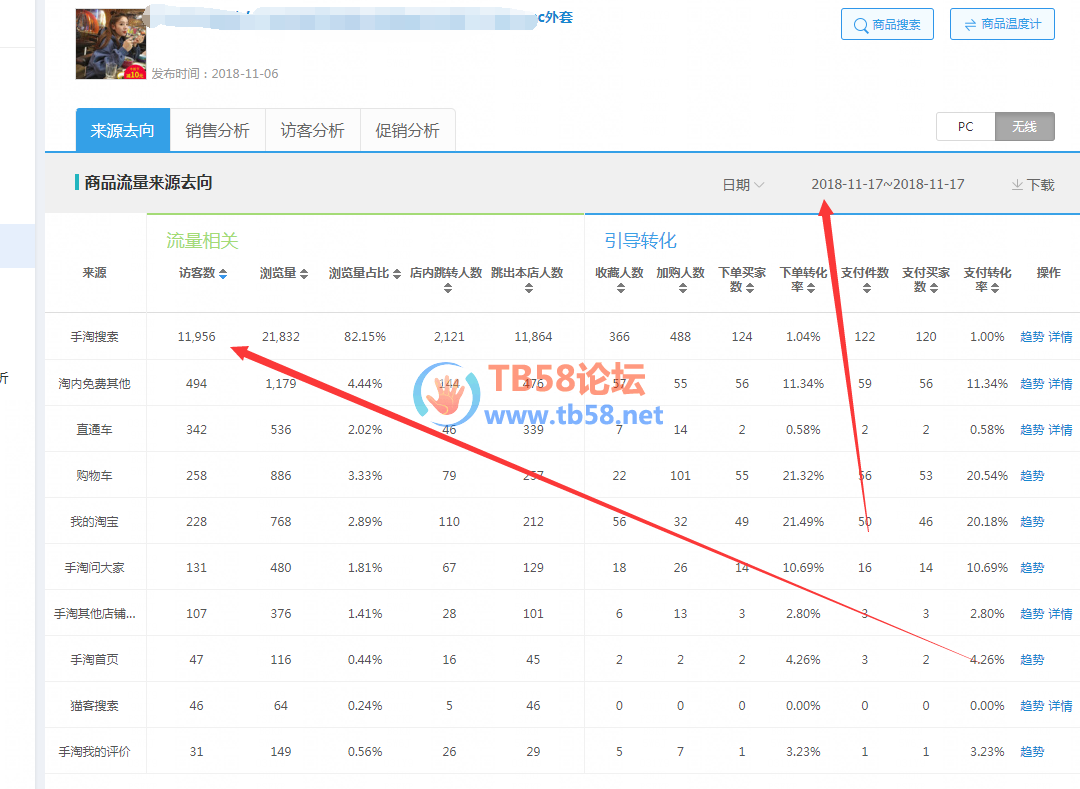View 详情 for 手淘搜索 row

(1060, 337)
